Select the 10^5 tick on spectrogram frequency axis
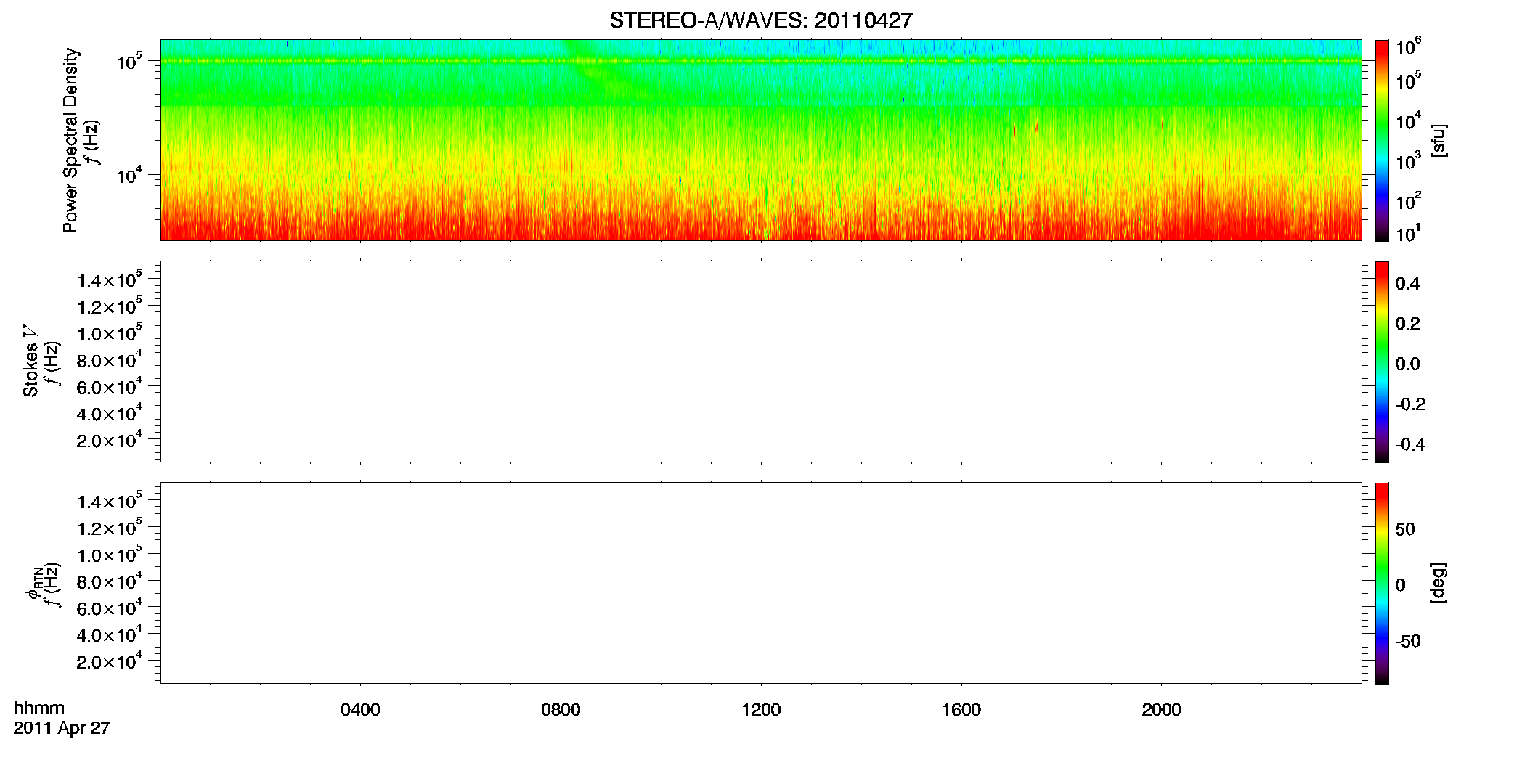The width and height of the screenshot is (1522, 784). point(129,61)
